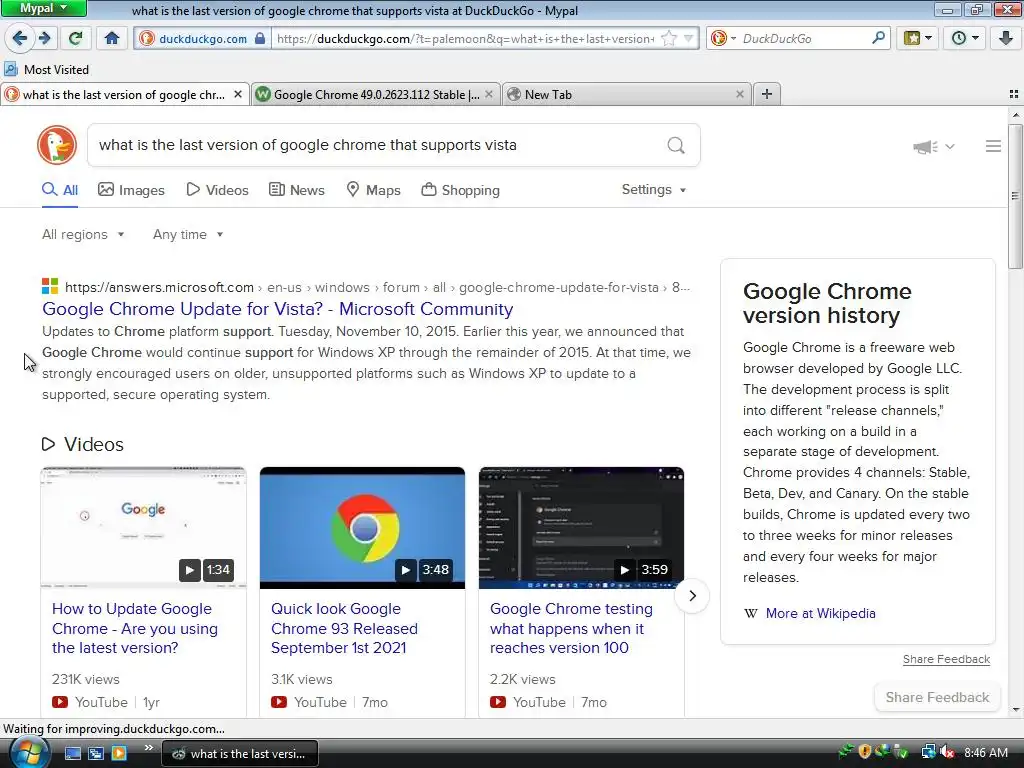Open a new tab with the plus button
The height and width of the screenshot is (768, 1024).
(767, 95)
